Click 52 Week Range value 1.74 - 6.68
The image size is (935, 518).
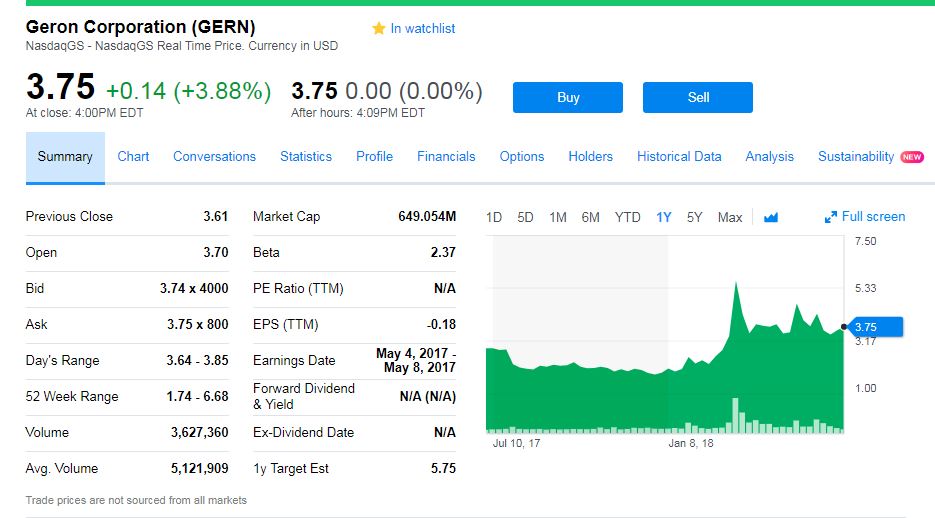click(197, 396)
